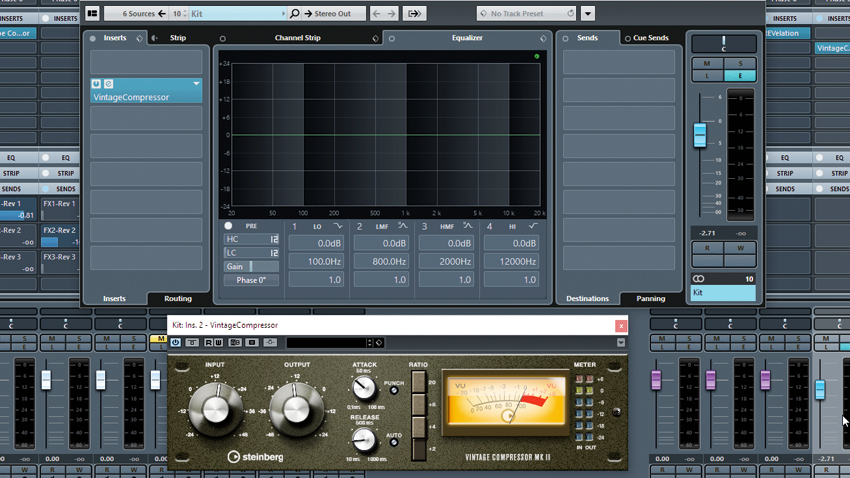Select ratio +4 button on compressor
Image resolution: width=850 pixels, height=478 pixels.
point(418,427)
